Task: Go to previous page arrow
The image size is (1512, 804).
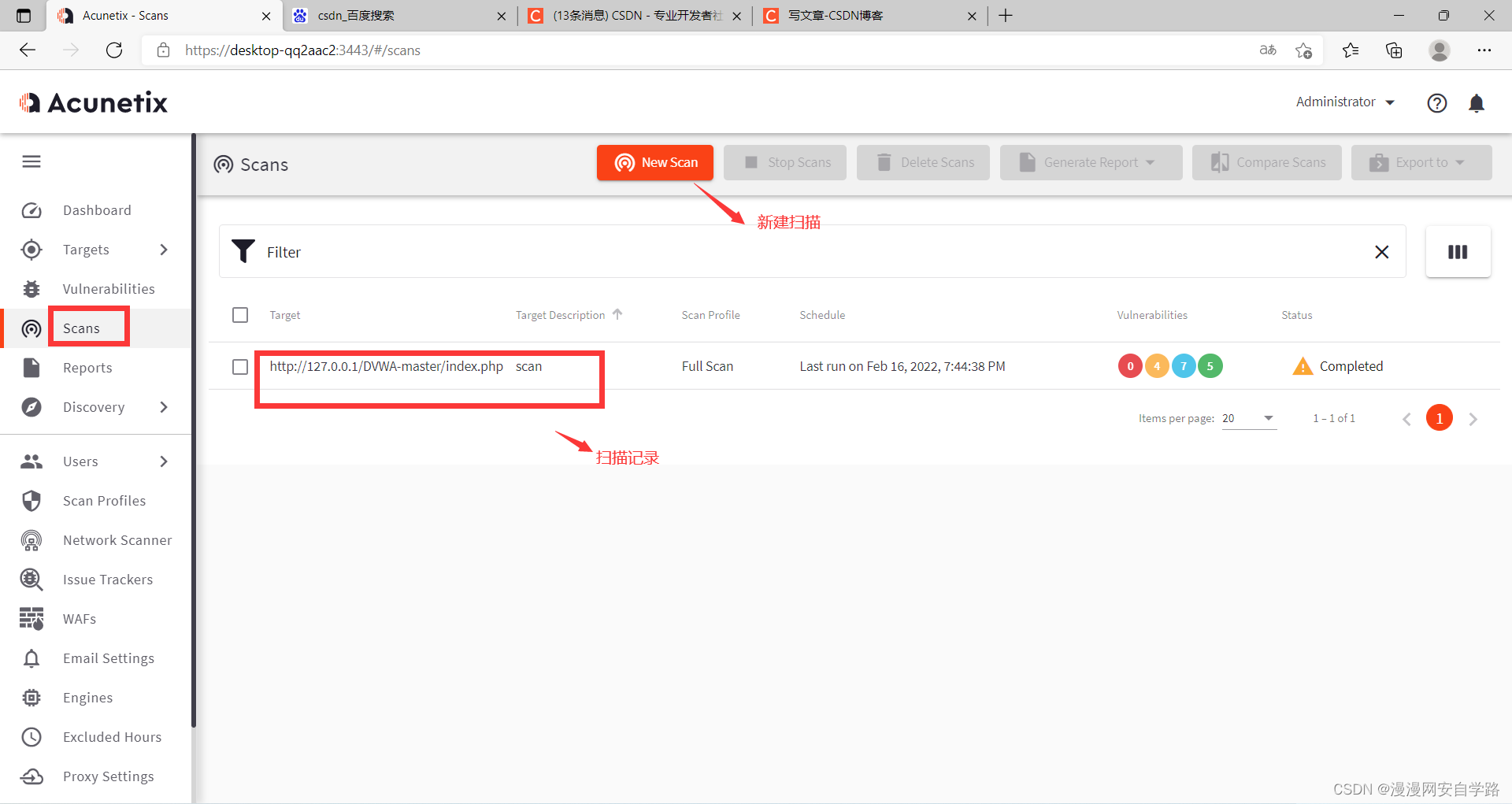Action: (1406, 419)
